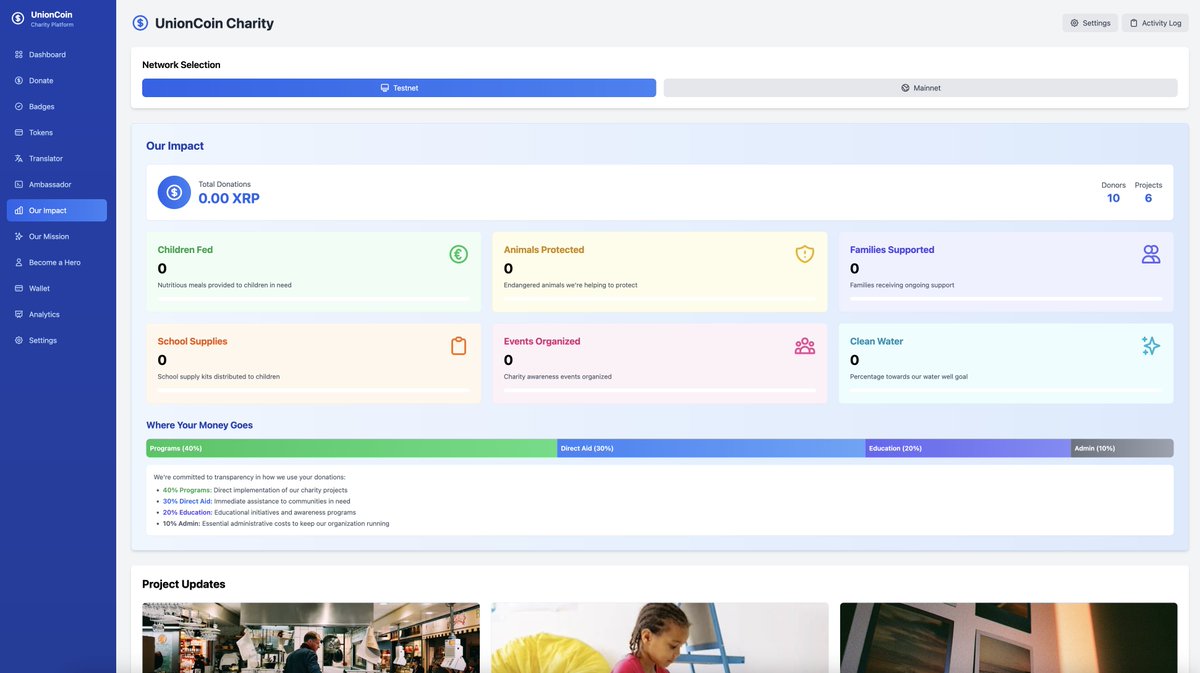The width and height of the screenshot is (1200, 673).
Task: Click the purple Education (20%) segment
Action: click(x=968, y=448)
